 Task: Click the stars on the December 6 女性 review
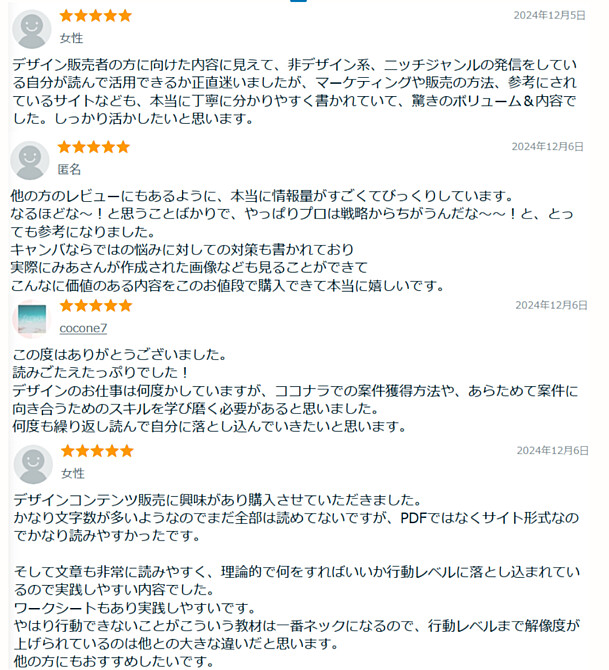coord(97,451)
